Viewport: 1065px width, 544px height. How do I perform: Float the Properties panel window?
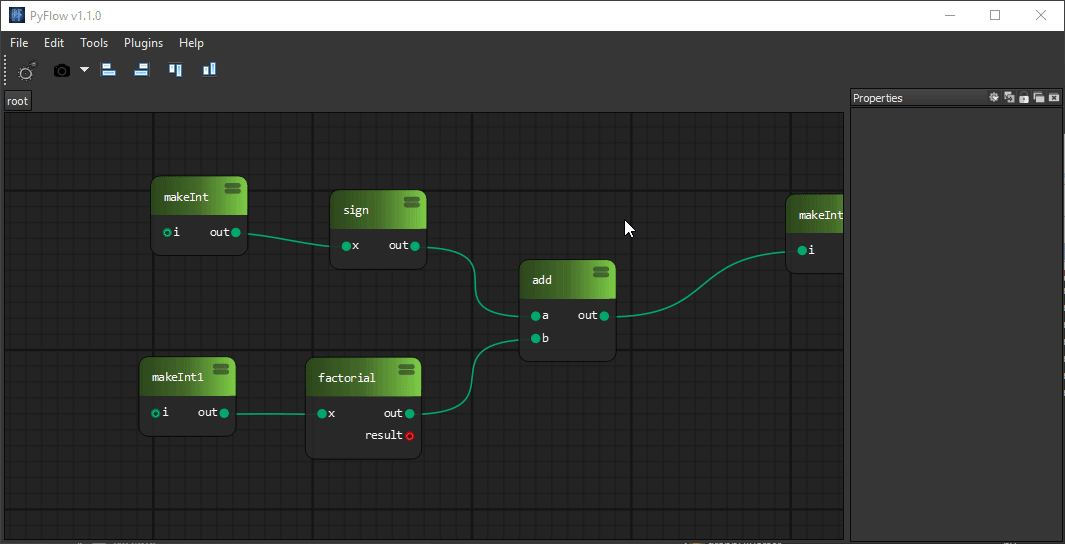pos(1039,97)
